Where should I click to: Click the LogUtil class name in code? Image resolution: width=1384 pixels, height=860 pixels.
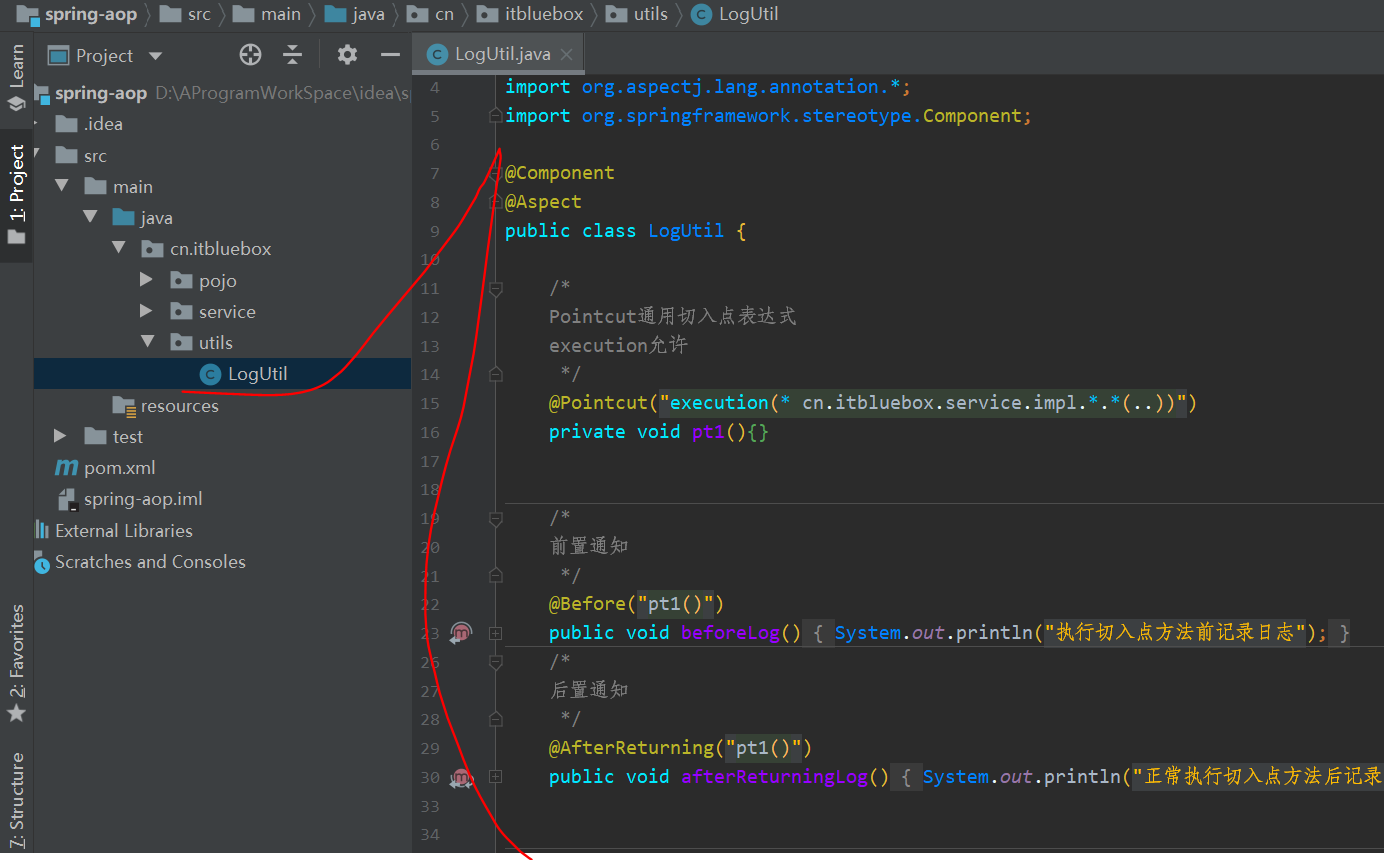pyautogui.click(x=686, y=231)
